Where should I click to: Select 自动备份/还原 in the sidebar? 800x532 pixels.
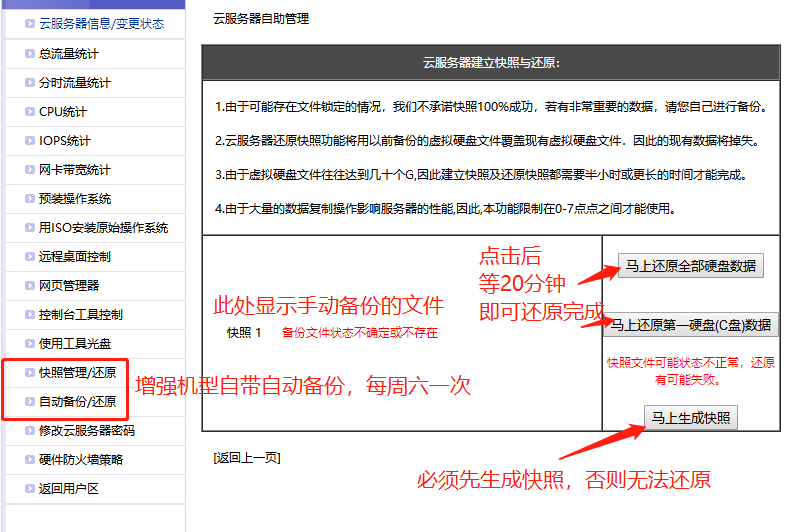pyautogui.click(x=77, y=402)
